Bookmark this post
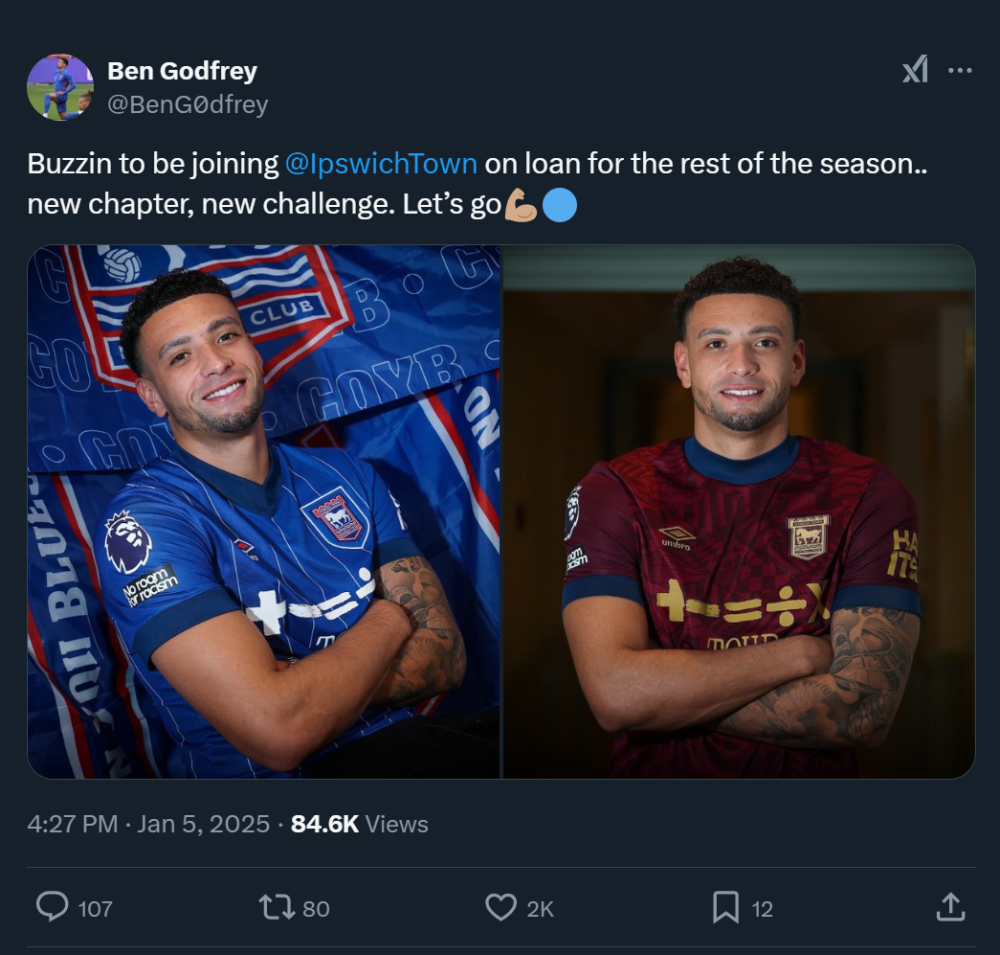1000x955 pixels. click(x=725, y=907)
